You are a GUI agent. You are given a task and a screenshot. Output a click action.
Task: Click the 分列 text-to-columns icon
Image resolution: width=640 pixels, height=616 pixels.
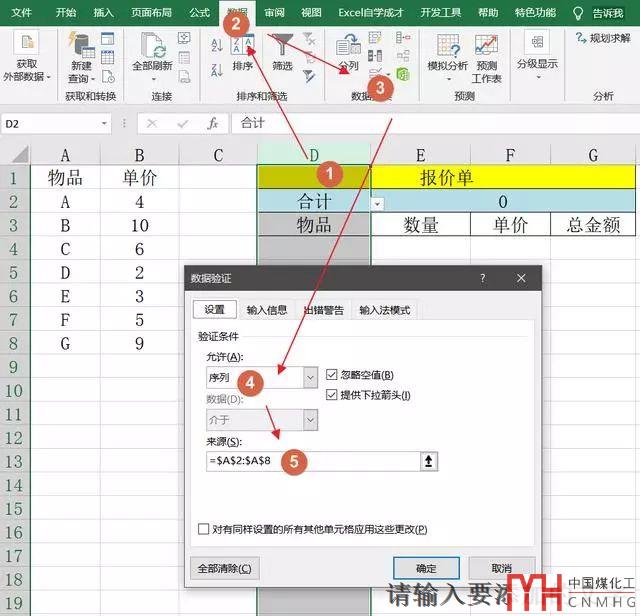(348, 45)
